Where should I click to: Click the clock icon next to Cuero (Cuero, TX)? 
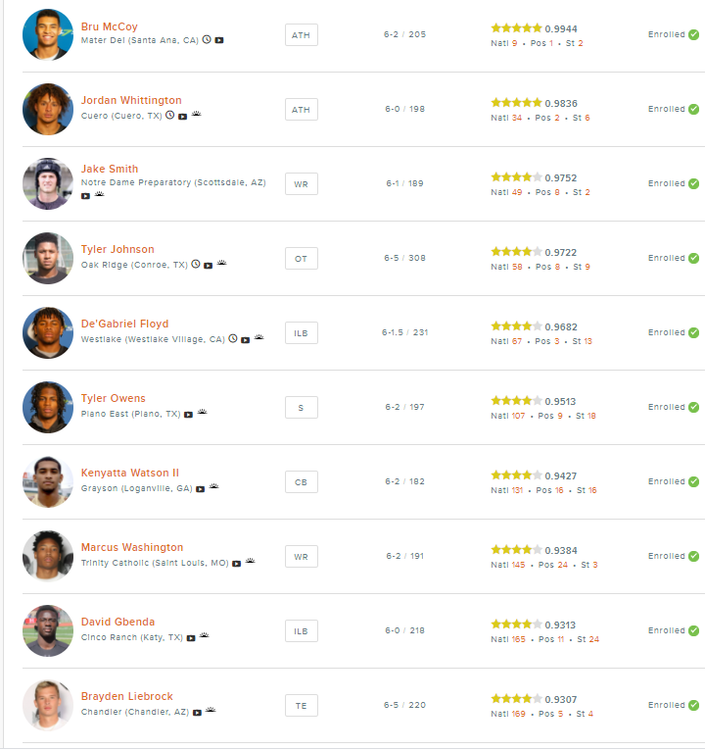coord(170,115)
